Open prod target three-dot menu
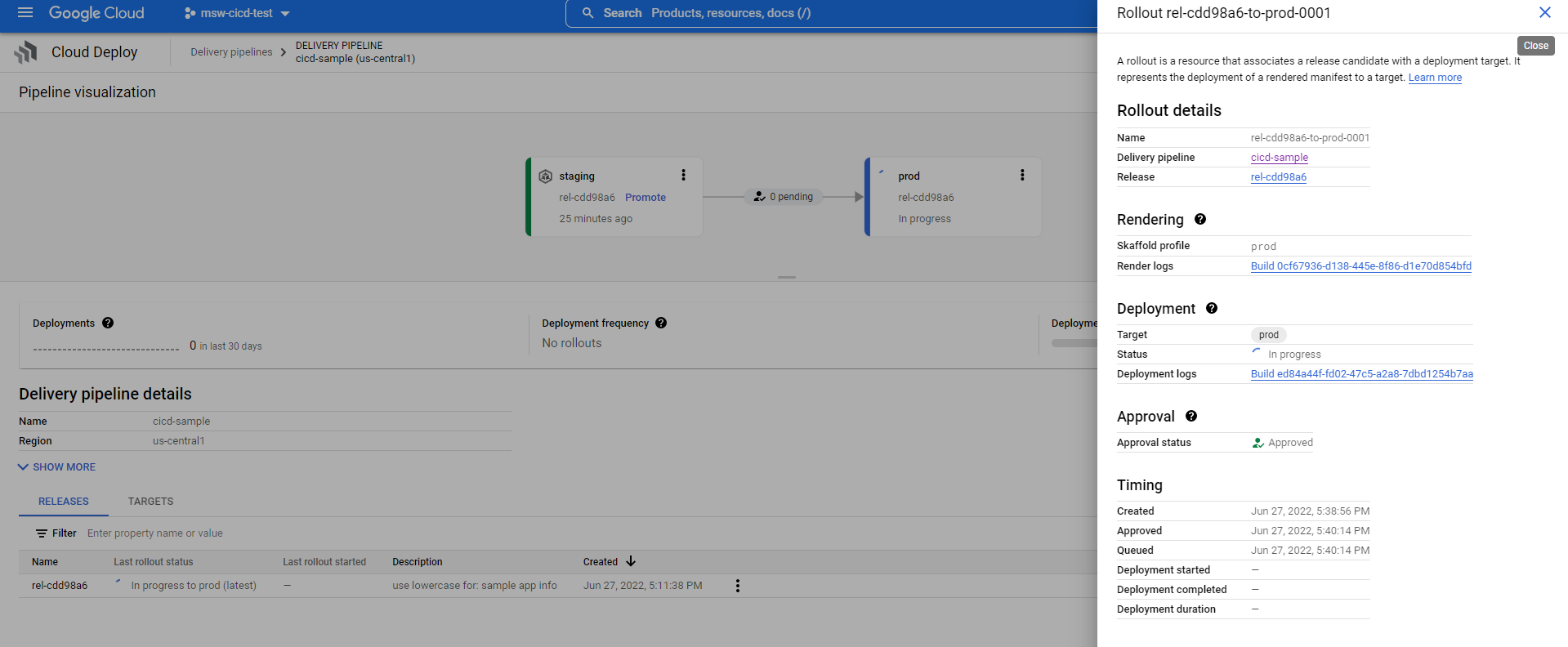 [x=1021, y=175]
